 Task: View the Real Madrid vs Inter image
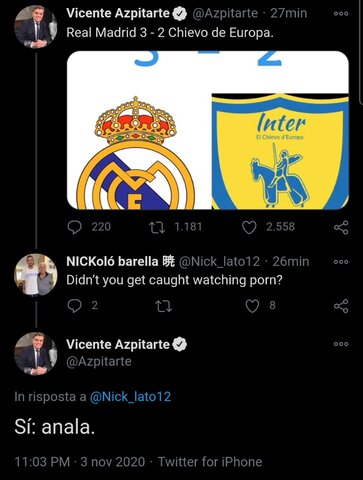208,130
